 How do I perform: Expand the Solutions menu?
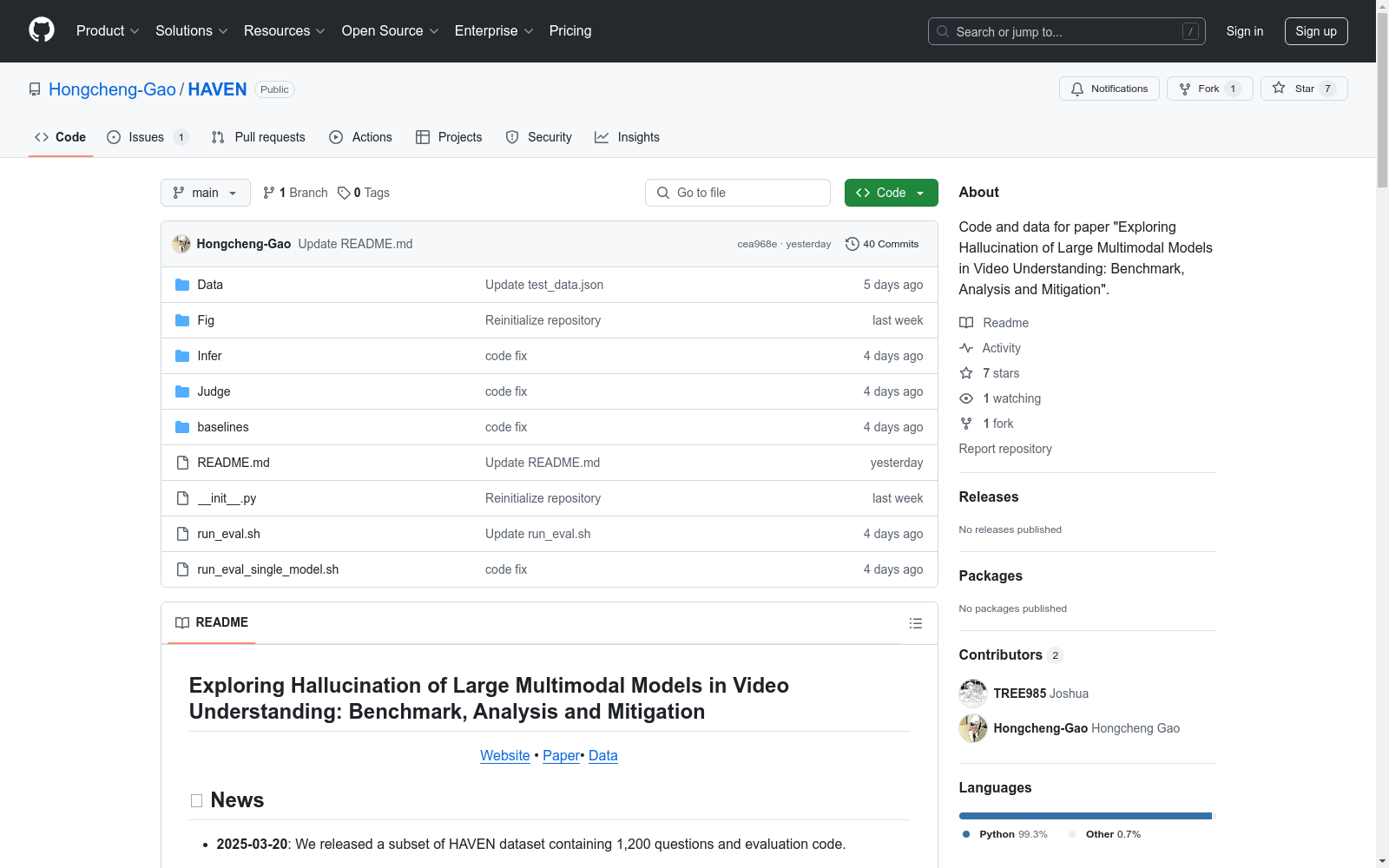(191, 31)
